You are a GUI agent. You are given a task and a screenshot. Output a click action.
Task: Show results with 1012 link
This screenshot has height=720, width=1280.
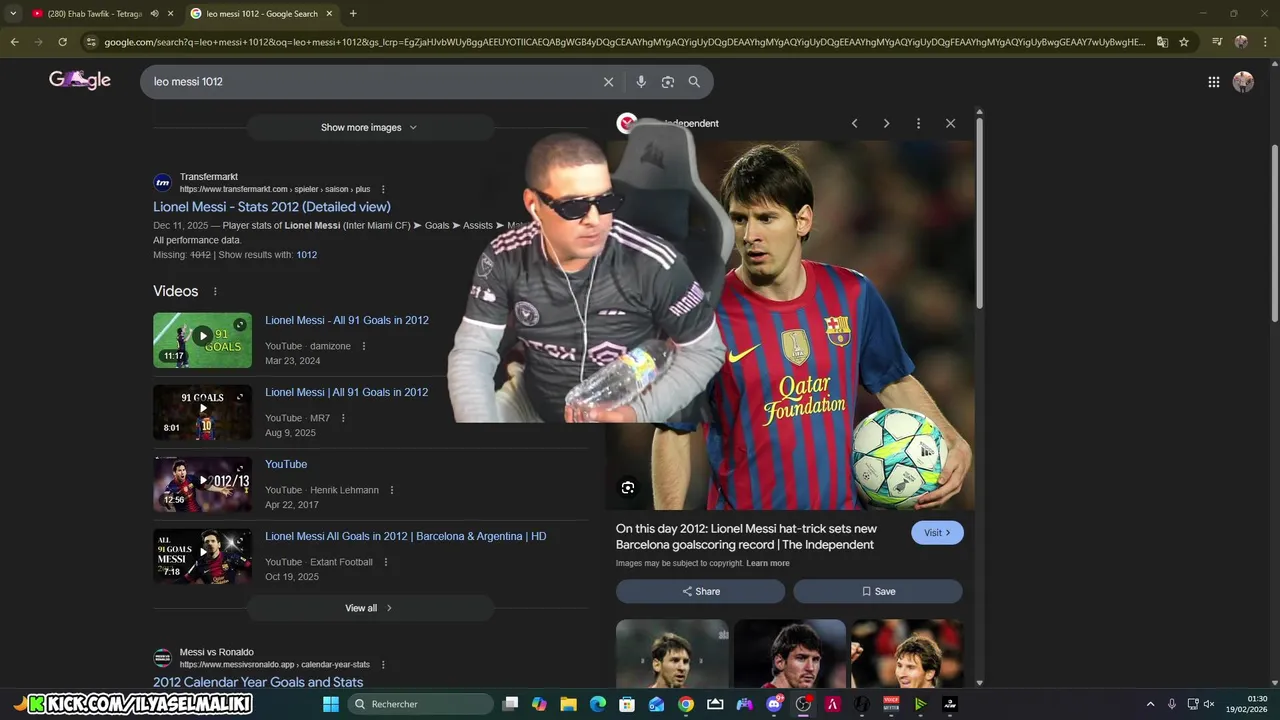(x=307, y=255)
